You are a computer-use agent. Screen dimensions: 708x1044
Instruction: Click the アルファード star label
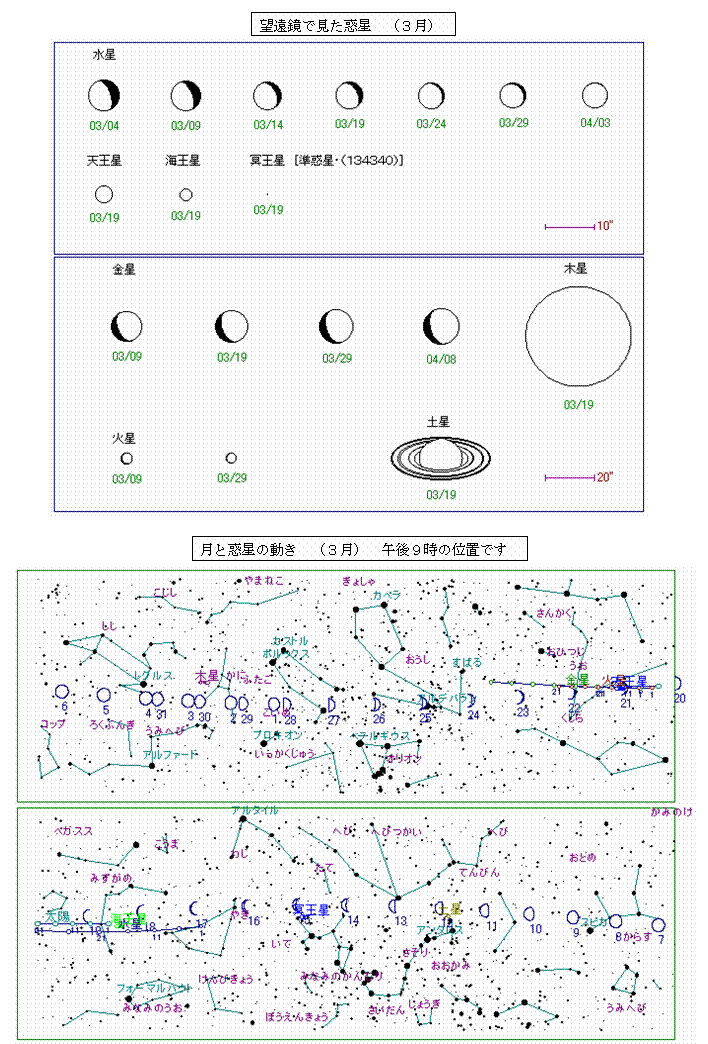[x=171, y=754]
